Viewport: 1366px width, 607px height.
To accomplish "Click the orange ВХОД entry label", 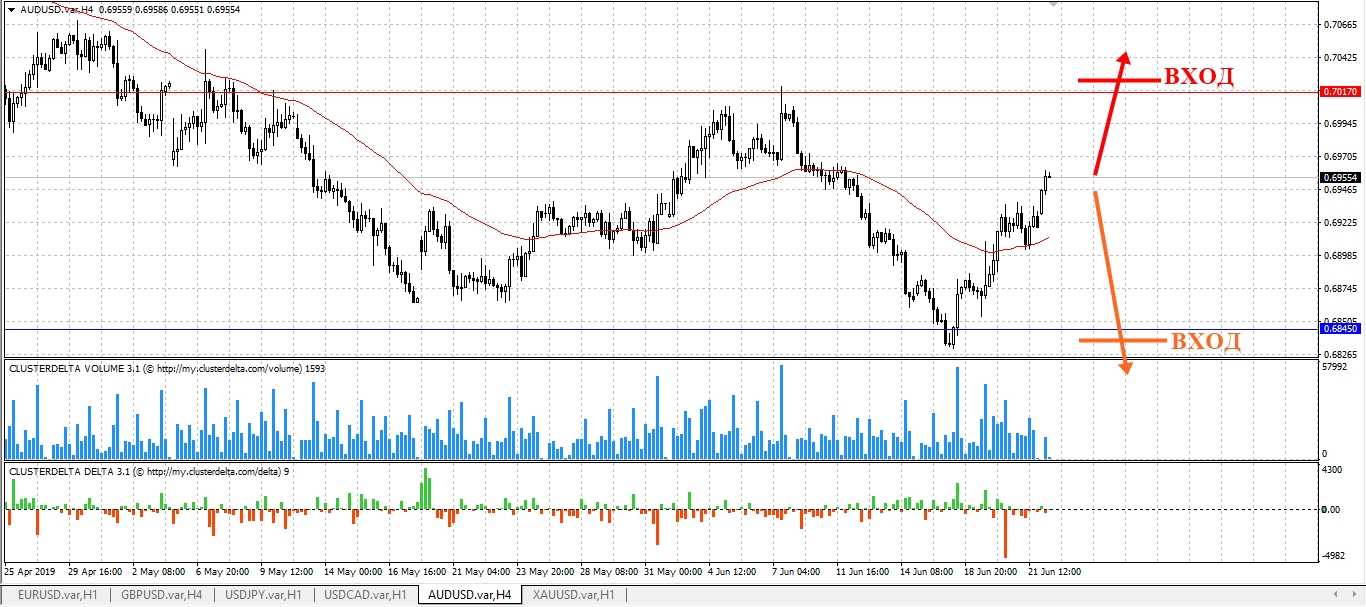I will tap(1205, 341).
